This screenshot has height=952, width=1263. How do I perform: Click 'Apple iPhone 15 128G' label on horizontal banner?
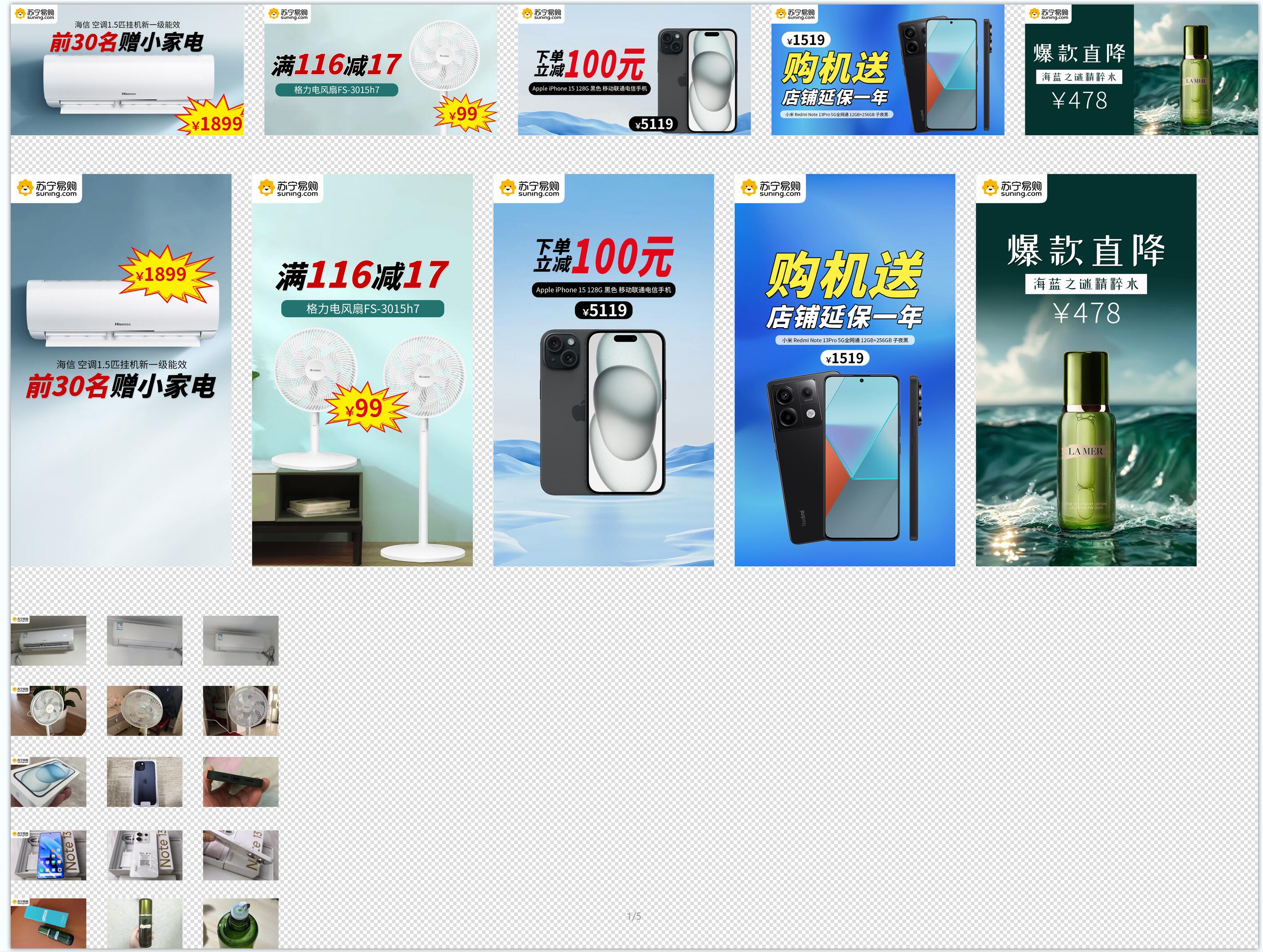pos(590,89)
